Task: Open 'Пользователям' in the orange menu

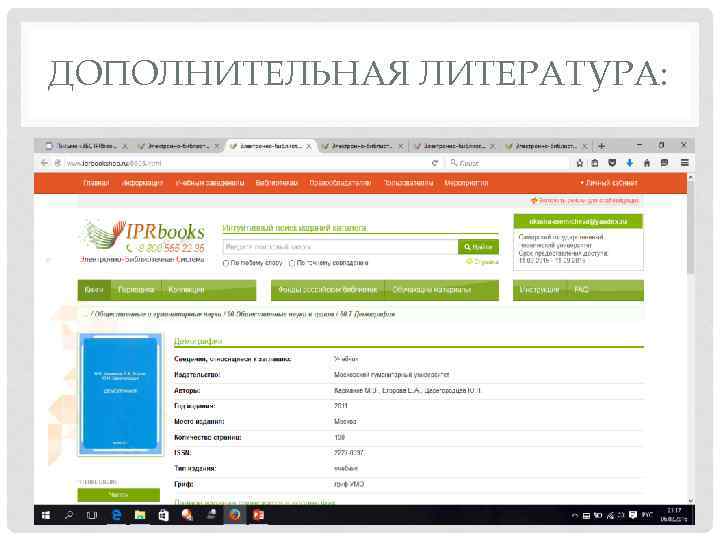Action: [x=409, y=183]
